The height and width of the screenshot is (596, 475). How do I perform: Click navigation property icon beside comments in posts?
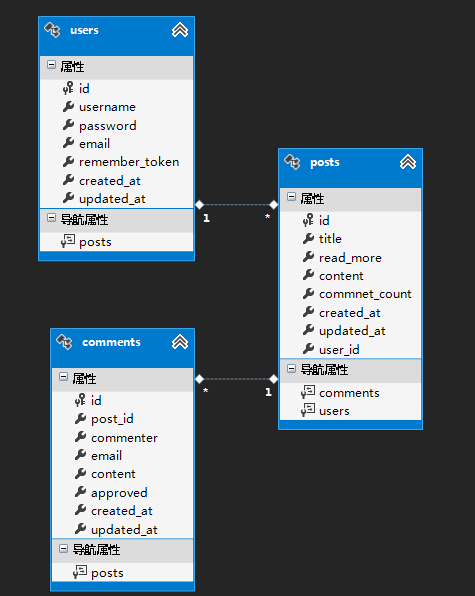(x=308, y=392)
